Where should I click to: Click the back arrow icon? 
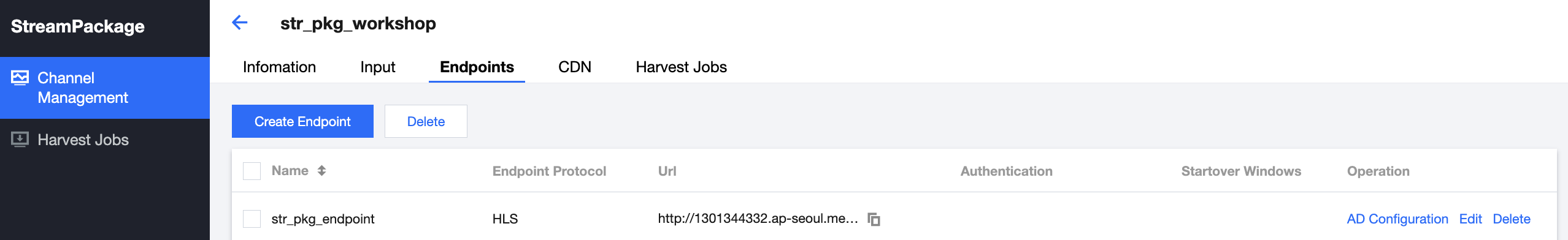tap(240, 23)
